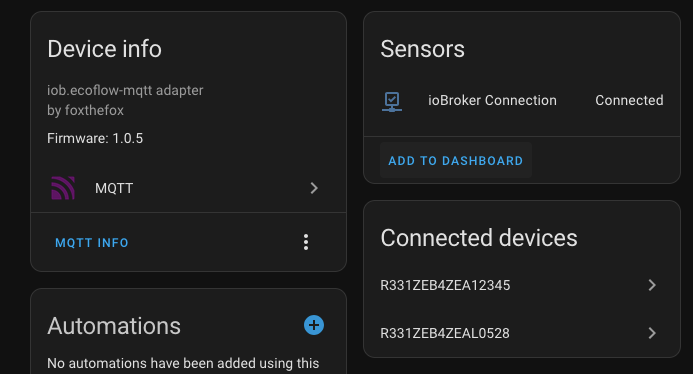This screenshot has width=693, height=374.
Task: Open the three-dot overflow menu in Device info
Action: [x=306, y=242]
